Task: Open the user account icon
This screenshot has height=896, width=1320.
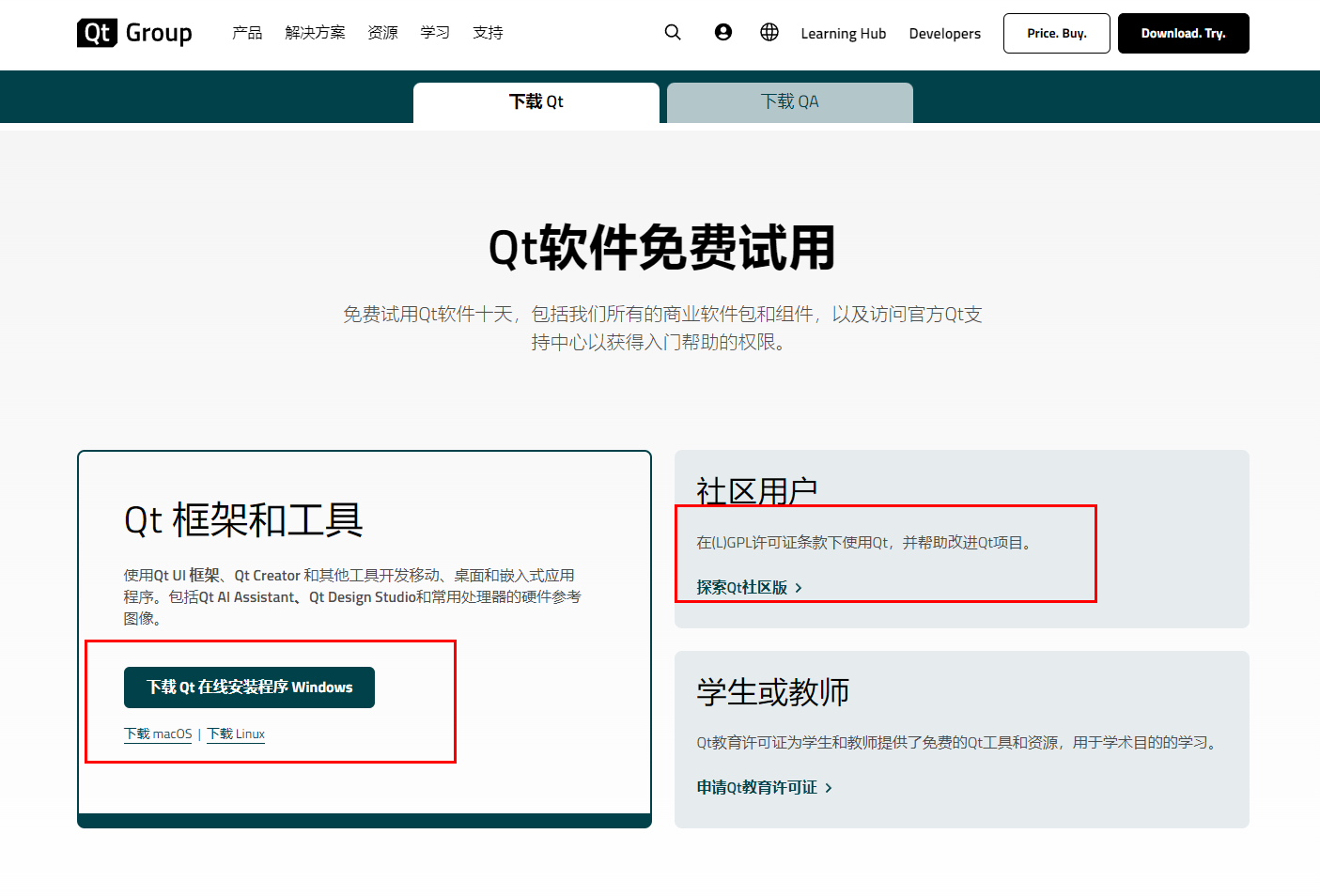Action: (x=723, y=32)
